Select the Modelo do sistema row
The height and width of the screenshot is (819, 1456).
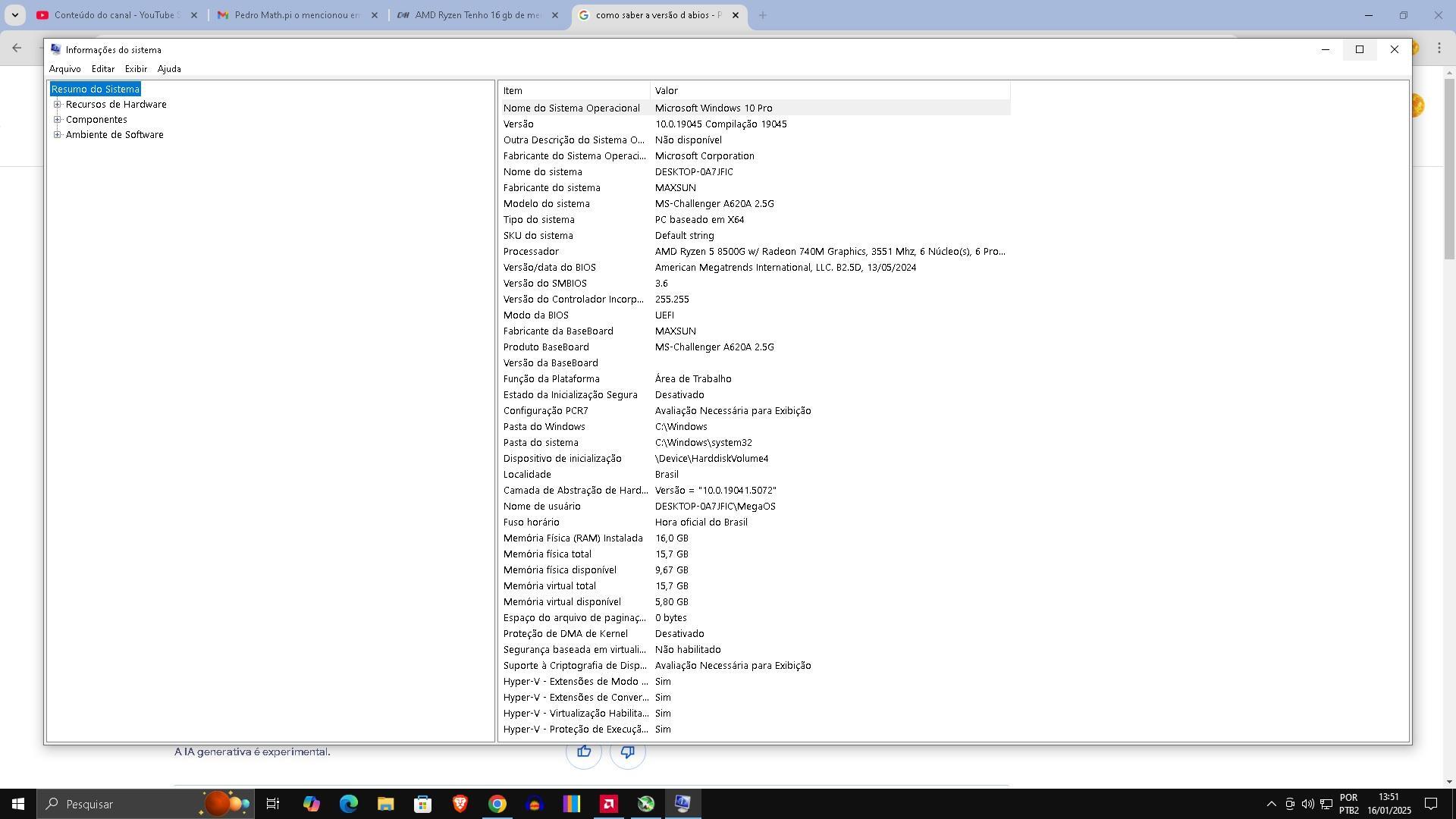(x=755, y=204)
